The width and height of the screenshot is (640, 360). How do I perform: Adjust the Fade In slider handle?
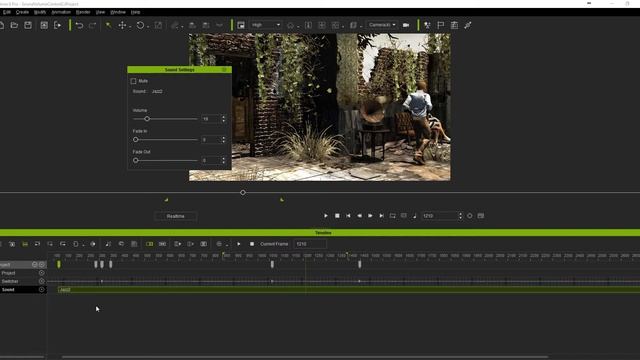136,140
